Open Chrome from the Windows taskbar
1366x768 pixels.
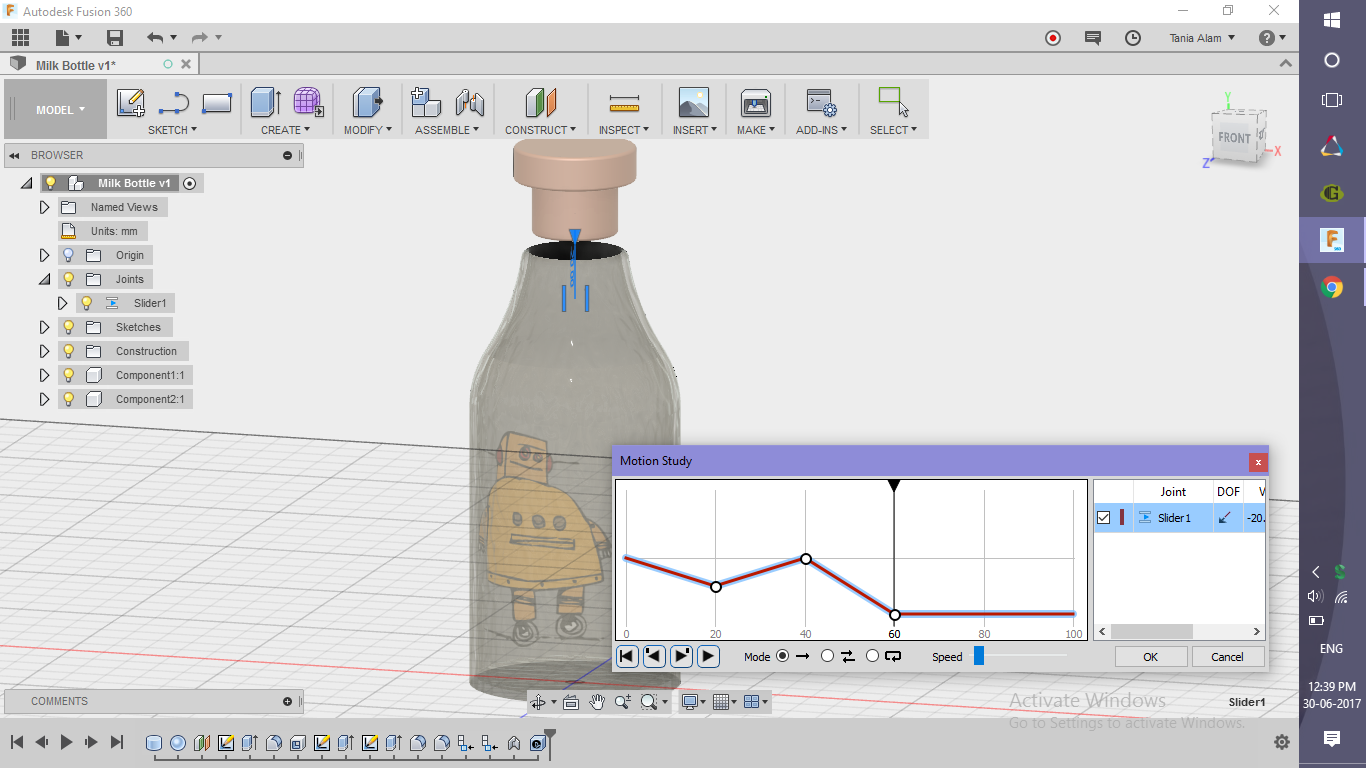point(1332,288)
